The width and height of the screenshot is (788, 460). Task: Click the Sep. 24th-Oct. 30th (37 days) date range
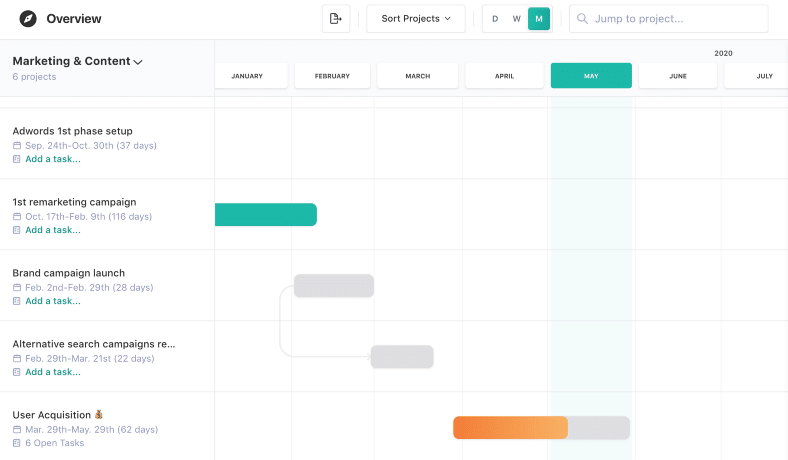point(91,145)
